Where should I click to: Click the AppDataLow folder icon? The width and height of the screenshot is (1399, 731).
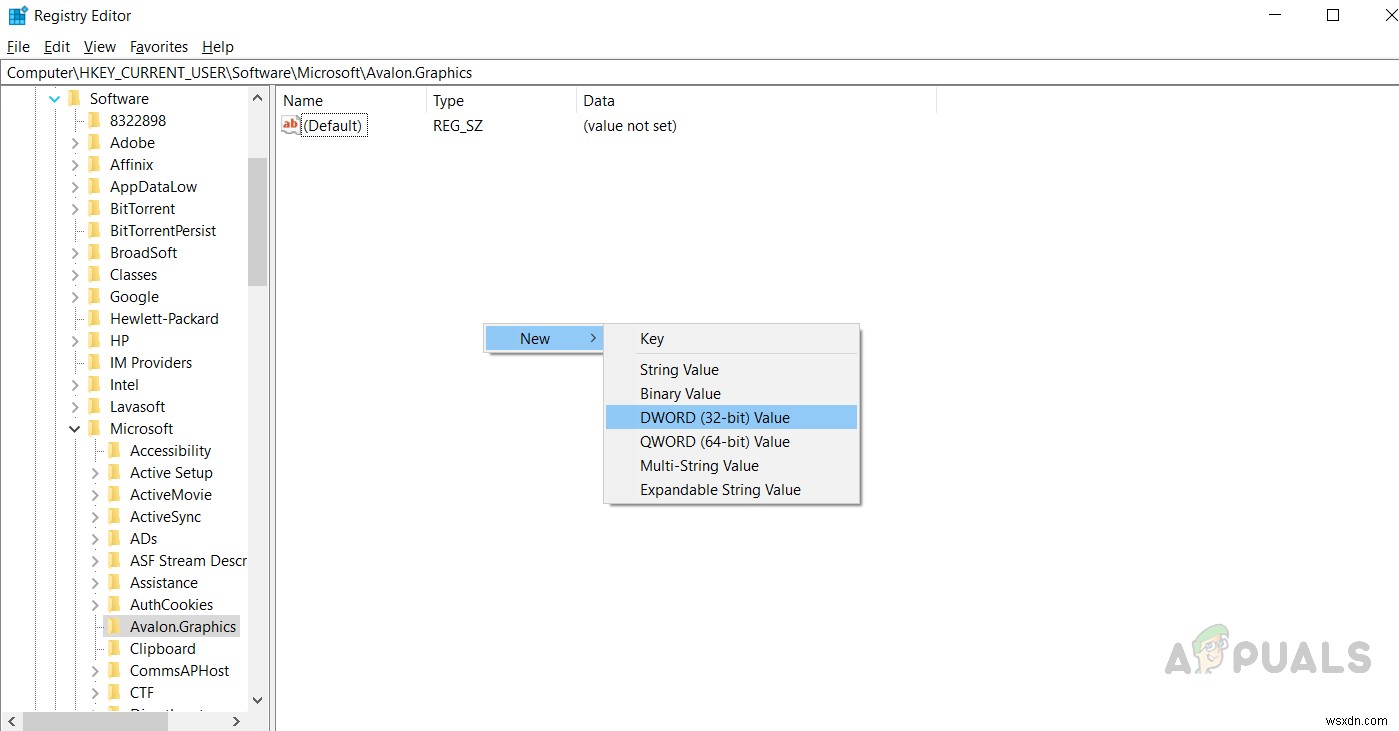[x=94, y=186]
